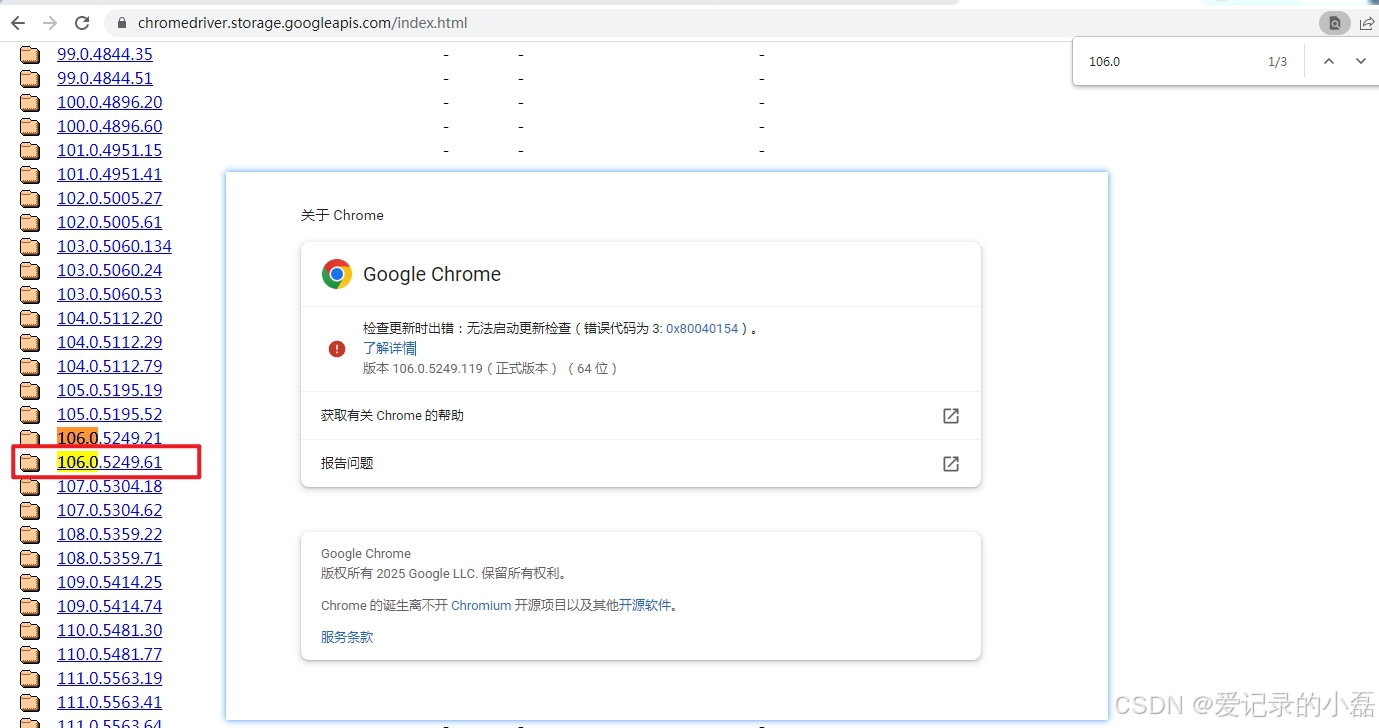
Task: Go forward with the browser forward arrow
Action: click(x=50, y=22)
